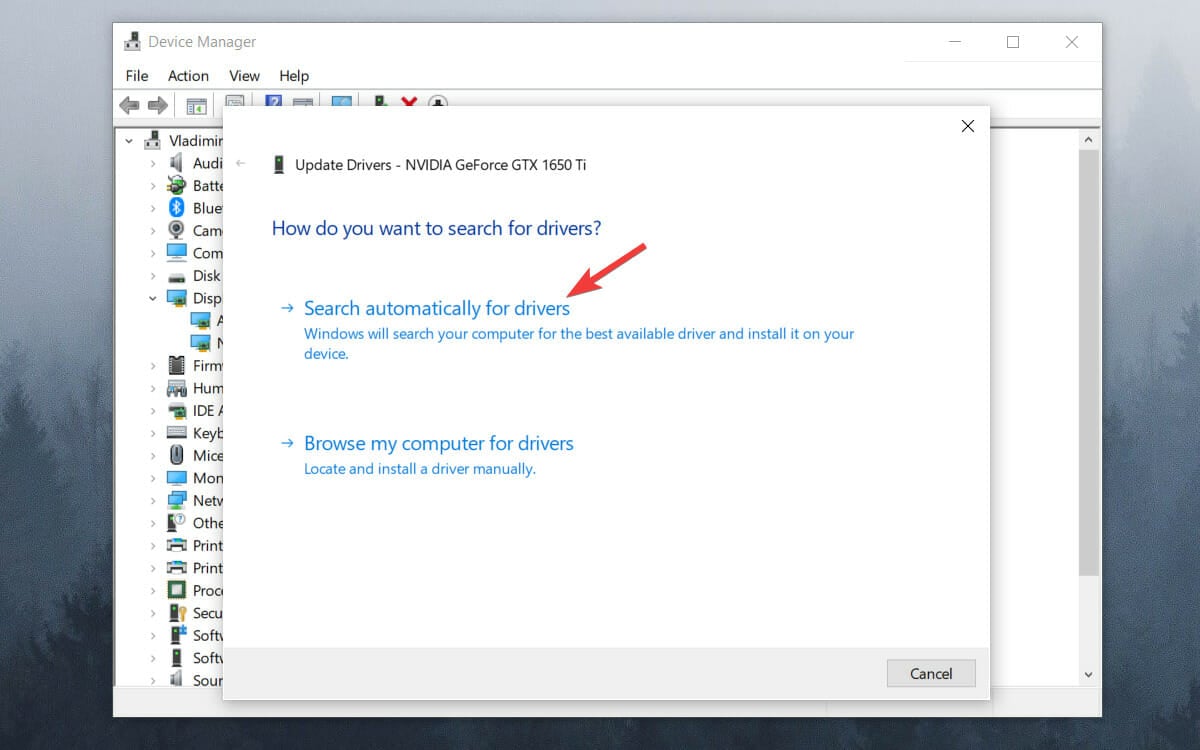Expand the Processors category chevron
The height and width of the screenshot is (750, 1200).
[x=153, y=590]
